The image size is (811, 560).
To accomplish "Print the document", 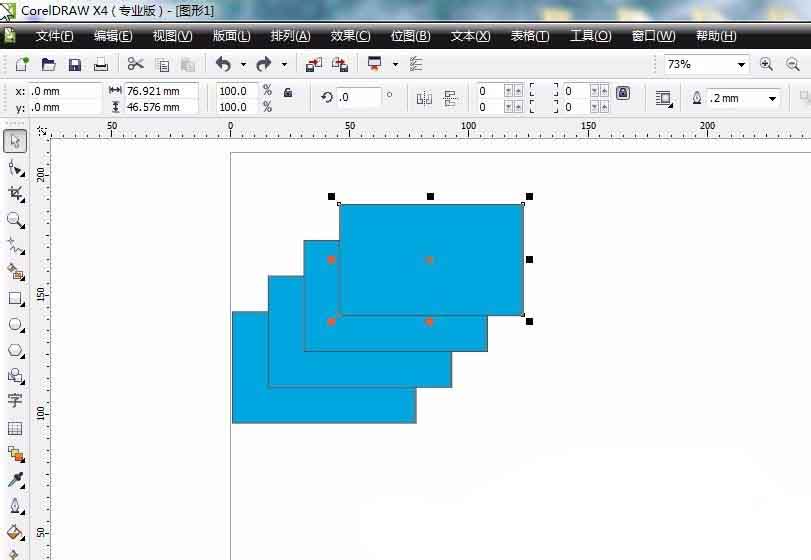I will (x=101, y=64).
